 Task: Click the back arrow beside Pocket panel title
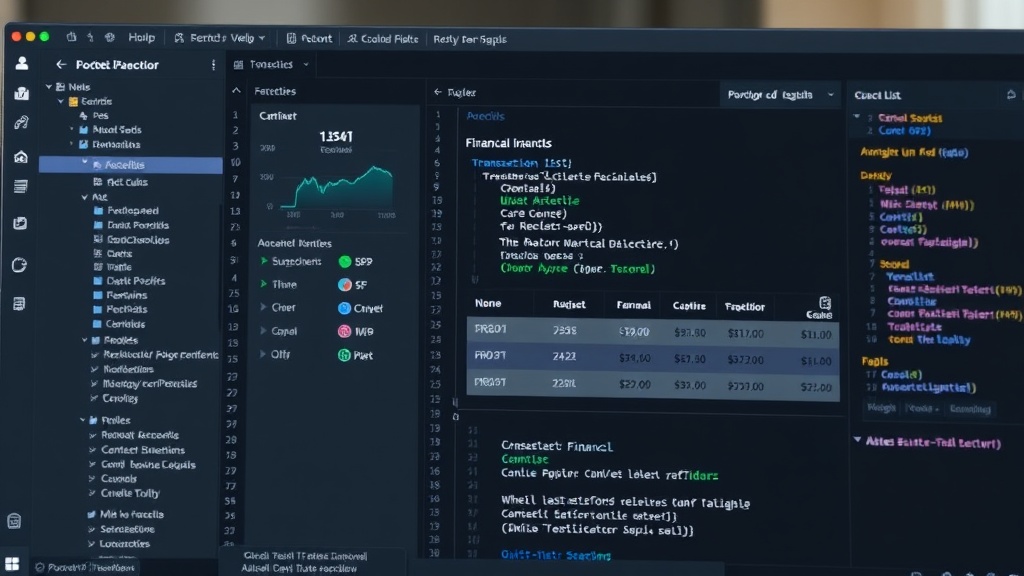pyautogui.click(x=61, y=65)
